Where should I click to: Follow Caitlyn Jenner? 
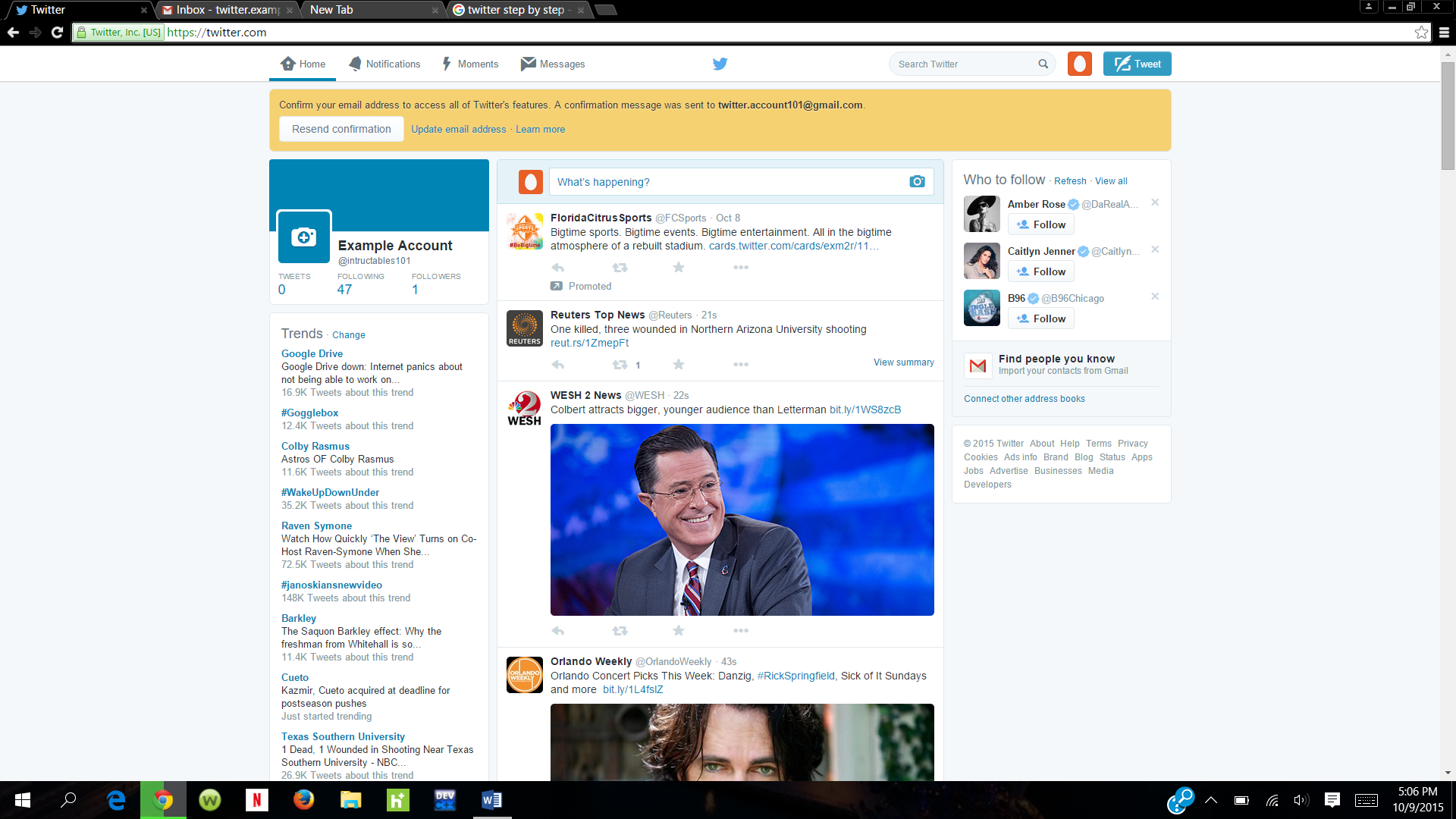[x=1040, y=272]
